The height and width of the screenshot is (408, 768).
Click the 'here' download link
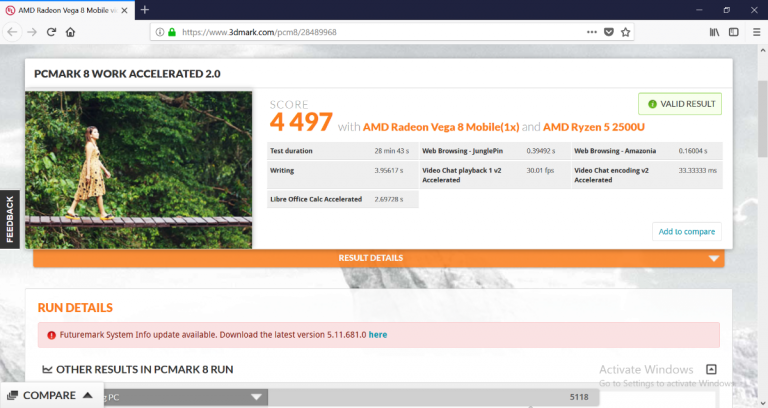pos(378,334)
